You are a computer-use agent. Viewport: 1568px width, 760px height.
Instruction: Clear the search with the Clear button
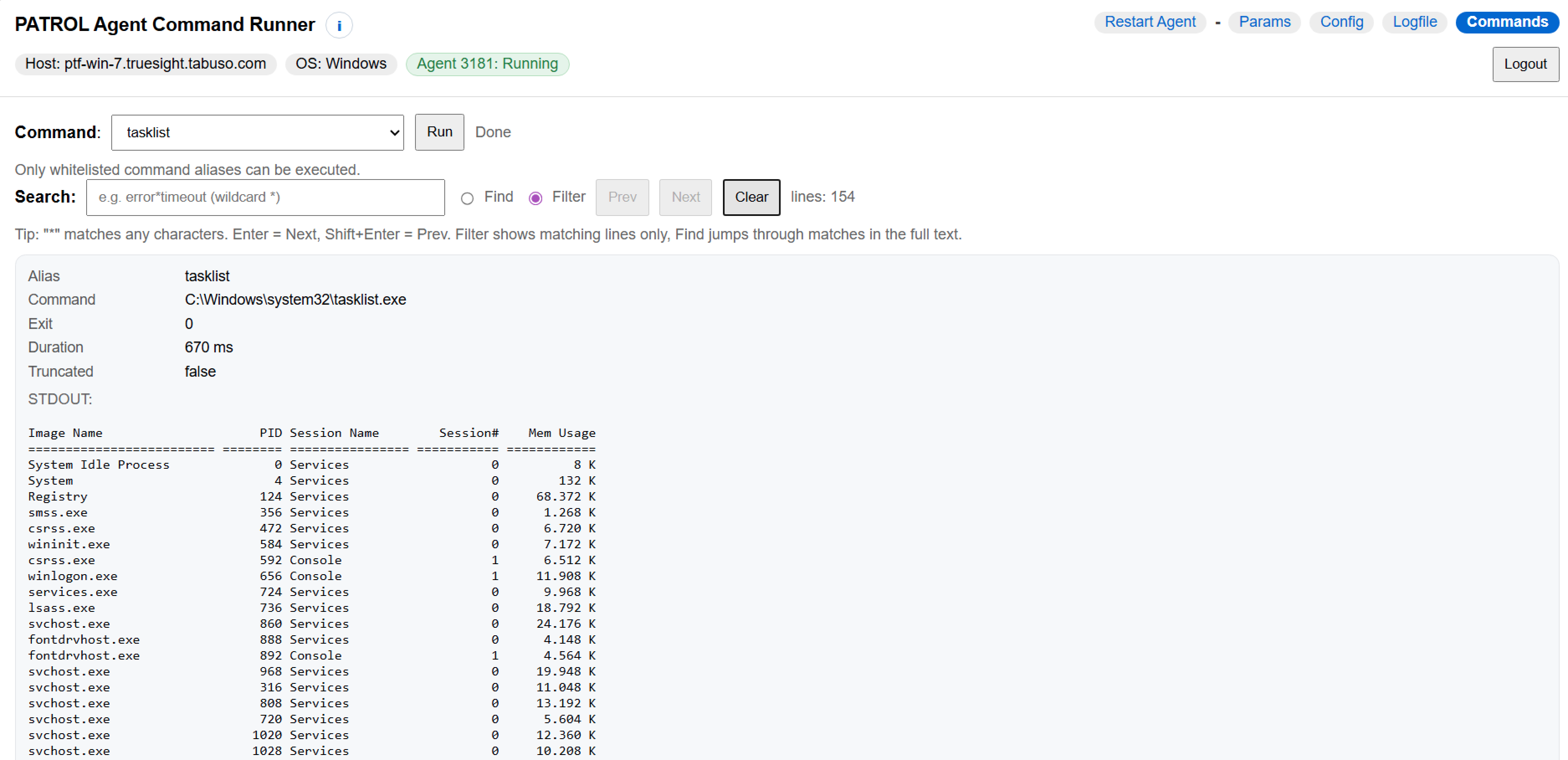point(751,197)
